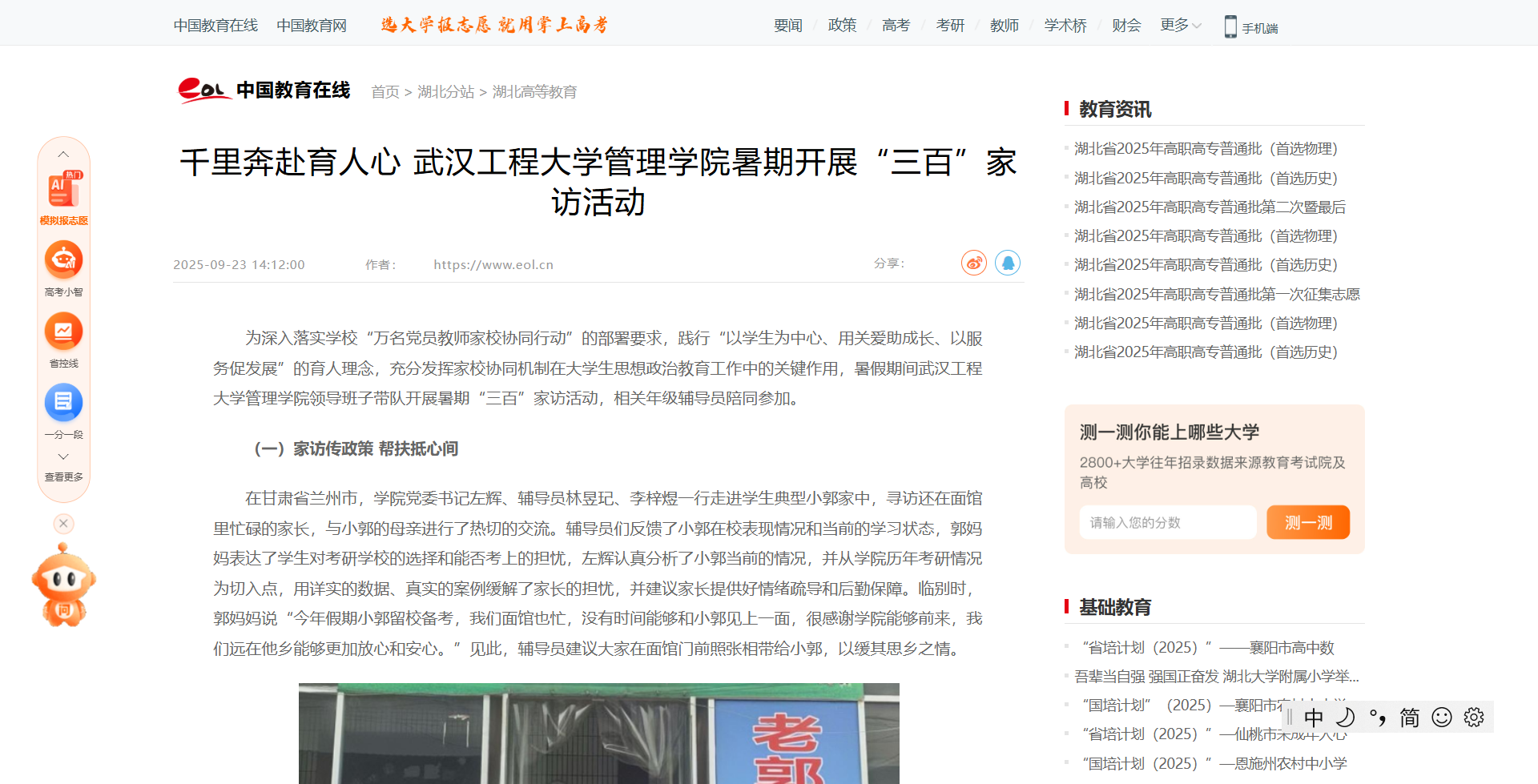This screenshot has height=784, width=1538.
Task: Click the article source https://www.eol.cn
Action: coord(493,265)
